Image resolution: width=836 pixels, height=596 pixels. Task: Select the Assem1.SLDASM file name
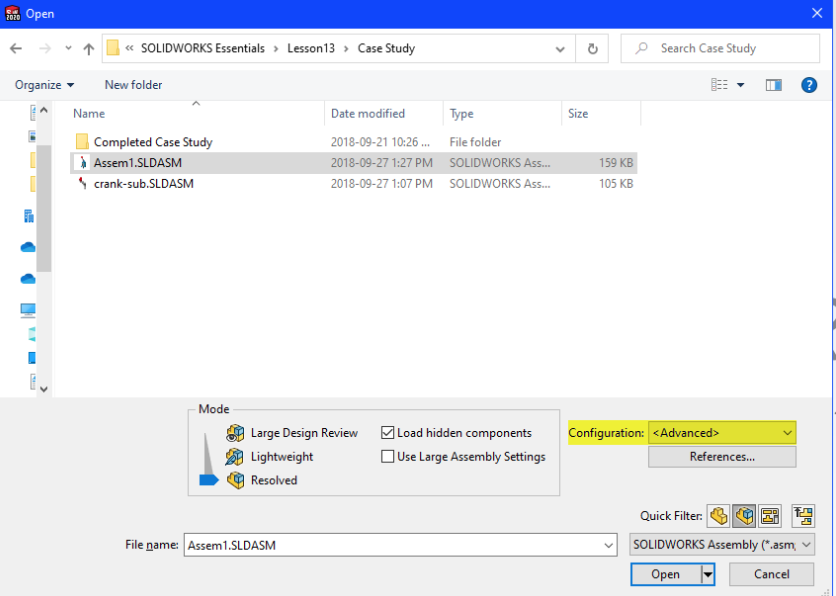(x=138, y=163)
